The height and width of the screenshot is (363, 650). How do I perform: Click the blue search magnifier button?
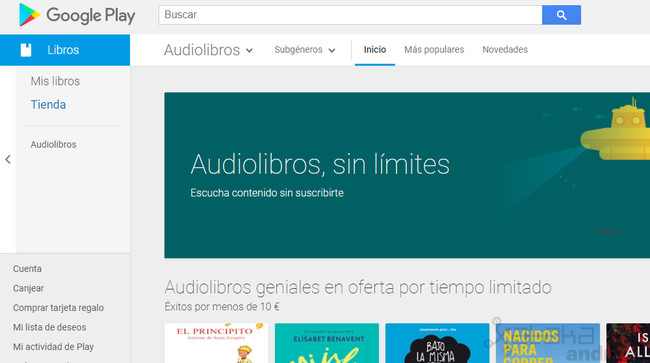561,15
